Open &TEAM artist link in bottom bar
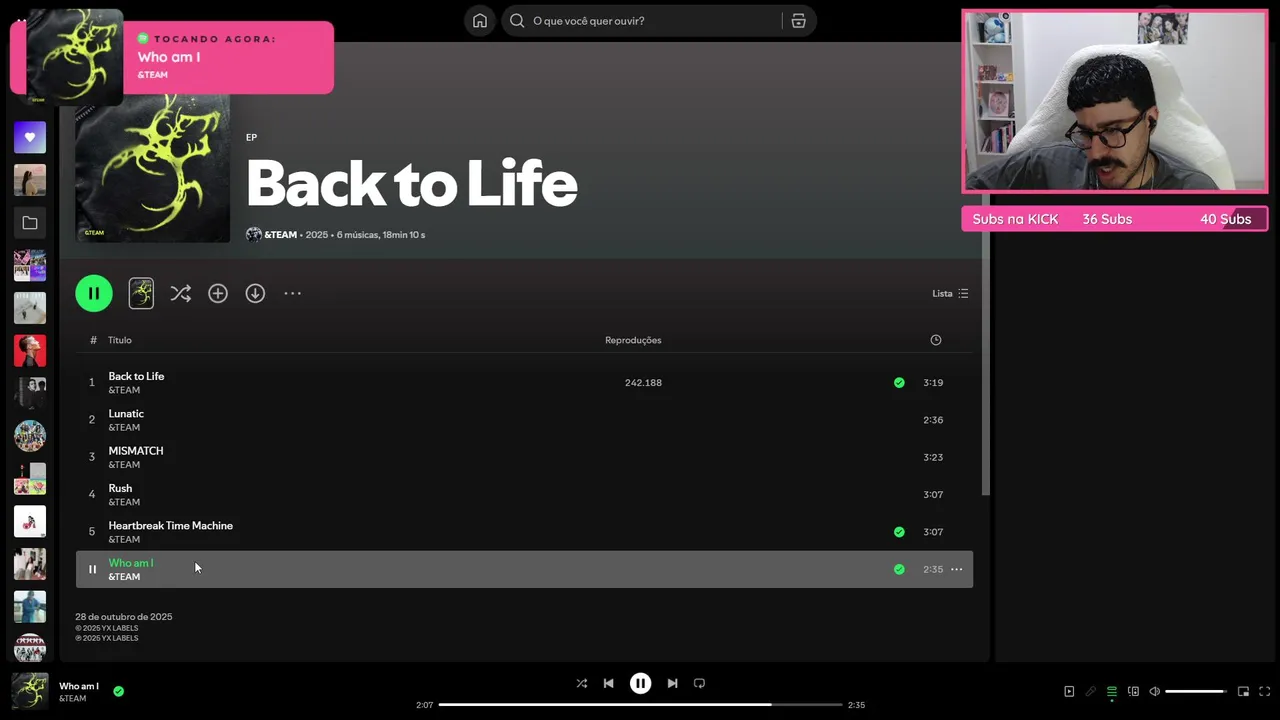Screen dimensions: 1280x720 [x=73, y=698]
